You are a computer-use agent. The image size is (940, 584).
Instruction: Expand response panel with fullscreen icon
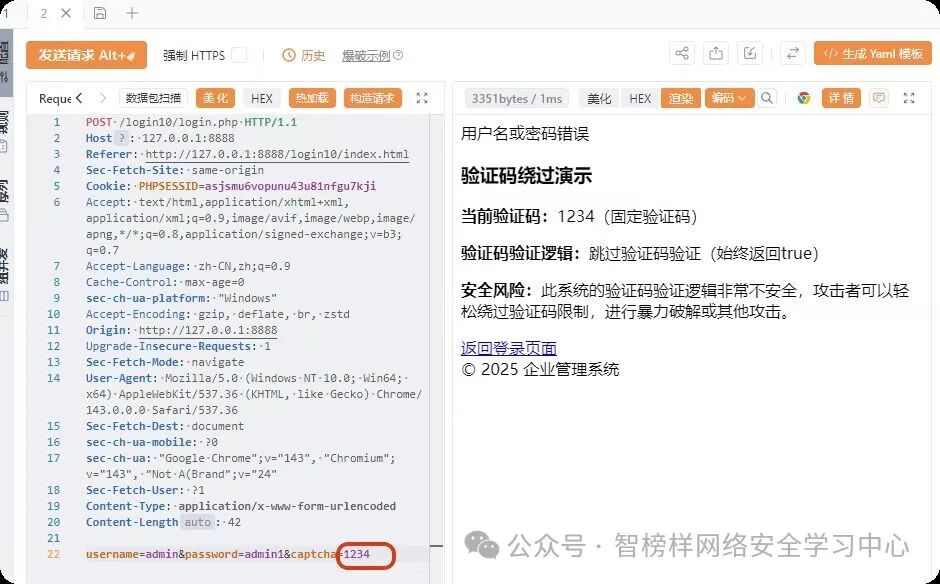point(909,98)
